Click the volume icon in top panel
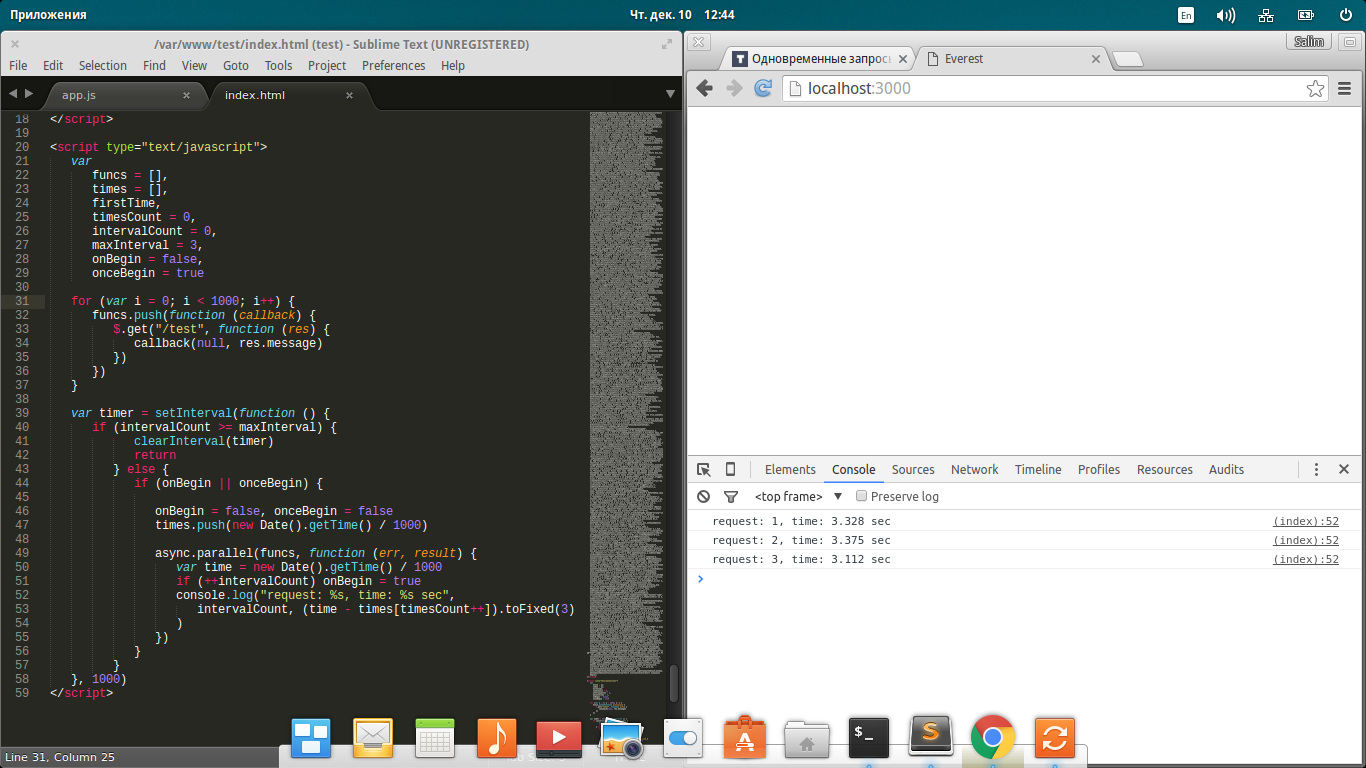The image size is (1366, 768). point(1225,15)
